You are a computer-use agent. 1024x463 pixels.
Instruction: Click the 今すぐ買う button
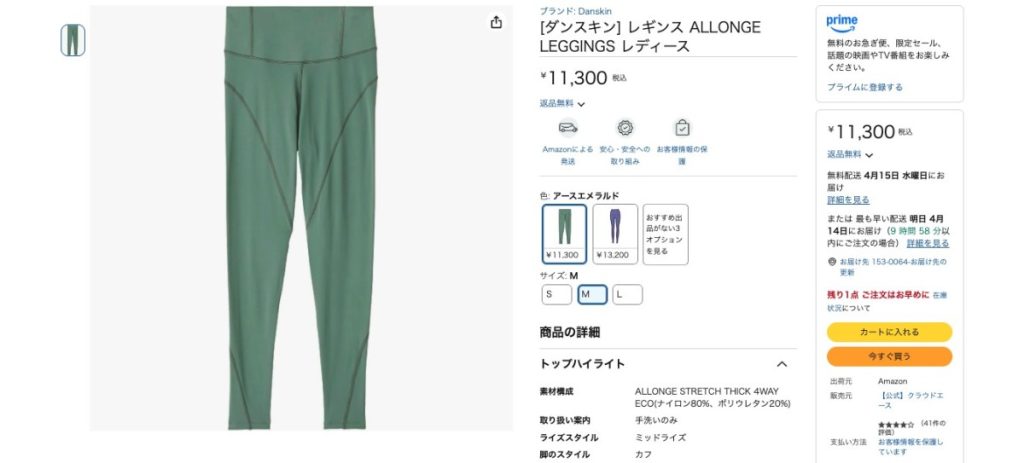point(889,357)
